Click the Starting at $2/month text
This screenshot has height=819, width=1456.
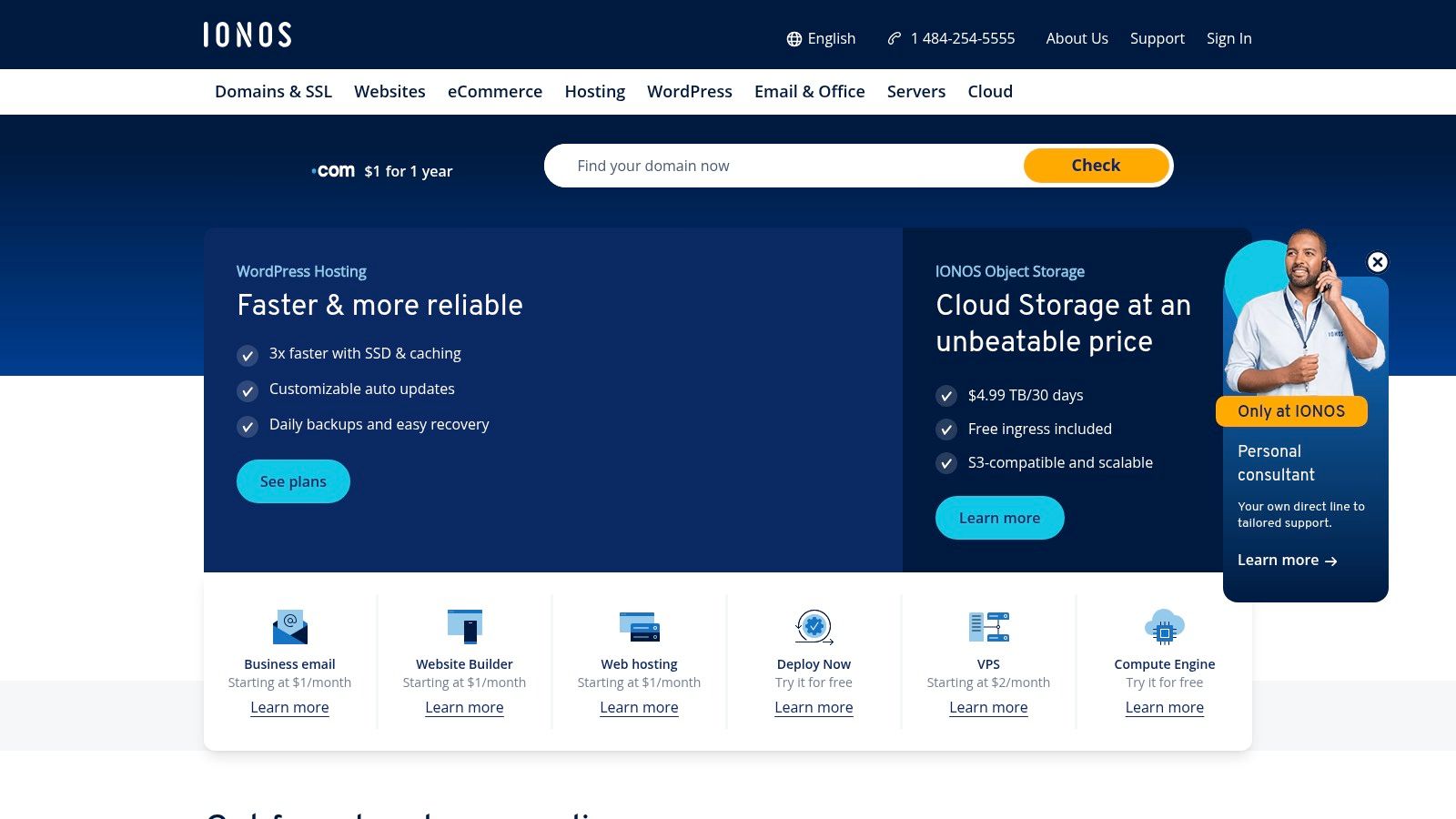(x=988, y=682)
